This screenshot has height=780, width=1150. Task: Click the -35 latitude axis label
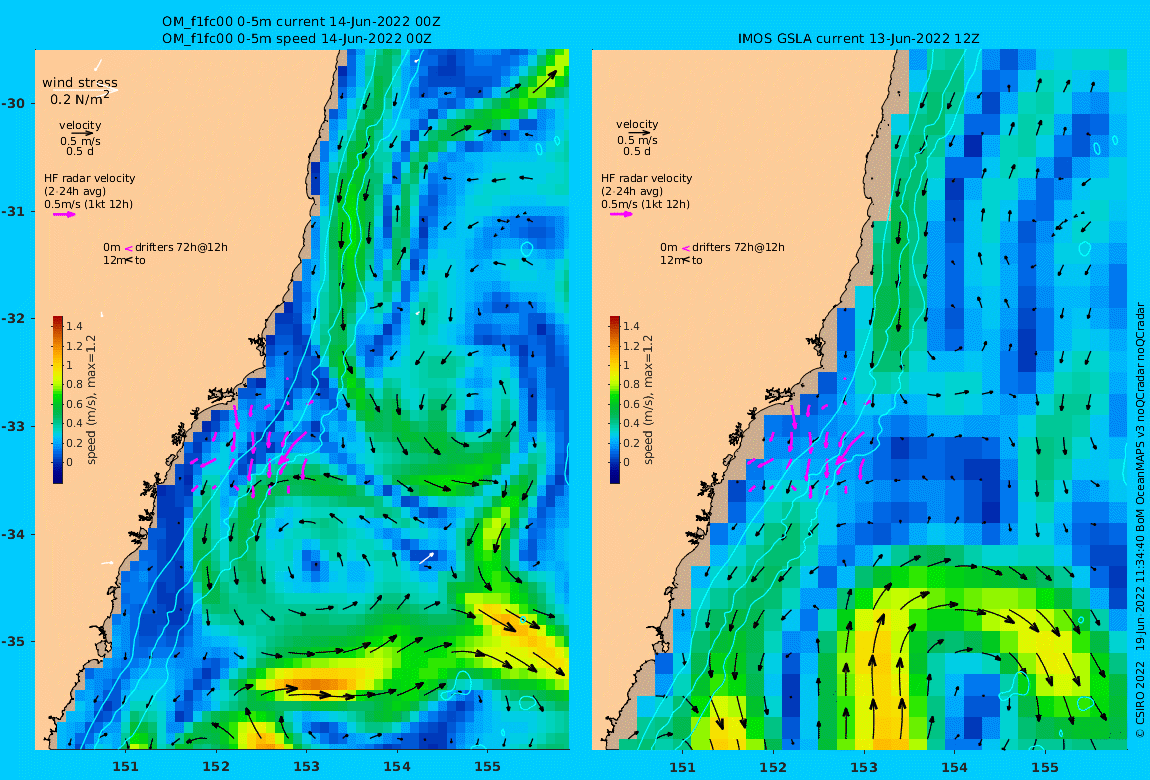[x=13, y=642]
